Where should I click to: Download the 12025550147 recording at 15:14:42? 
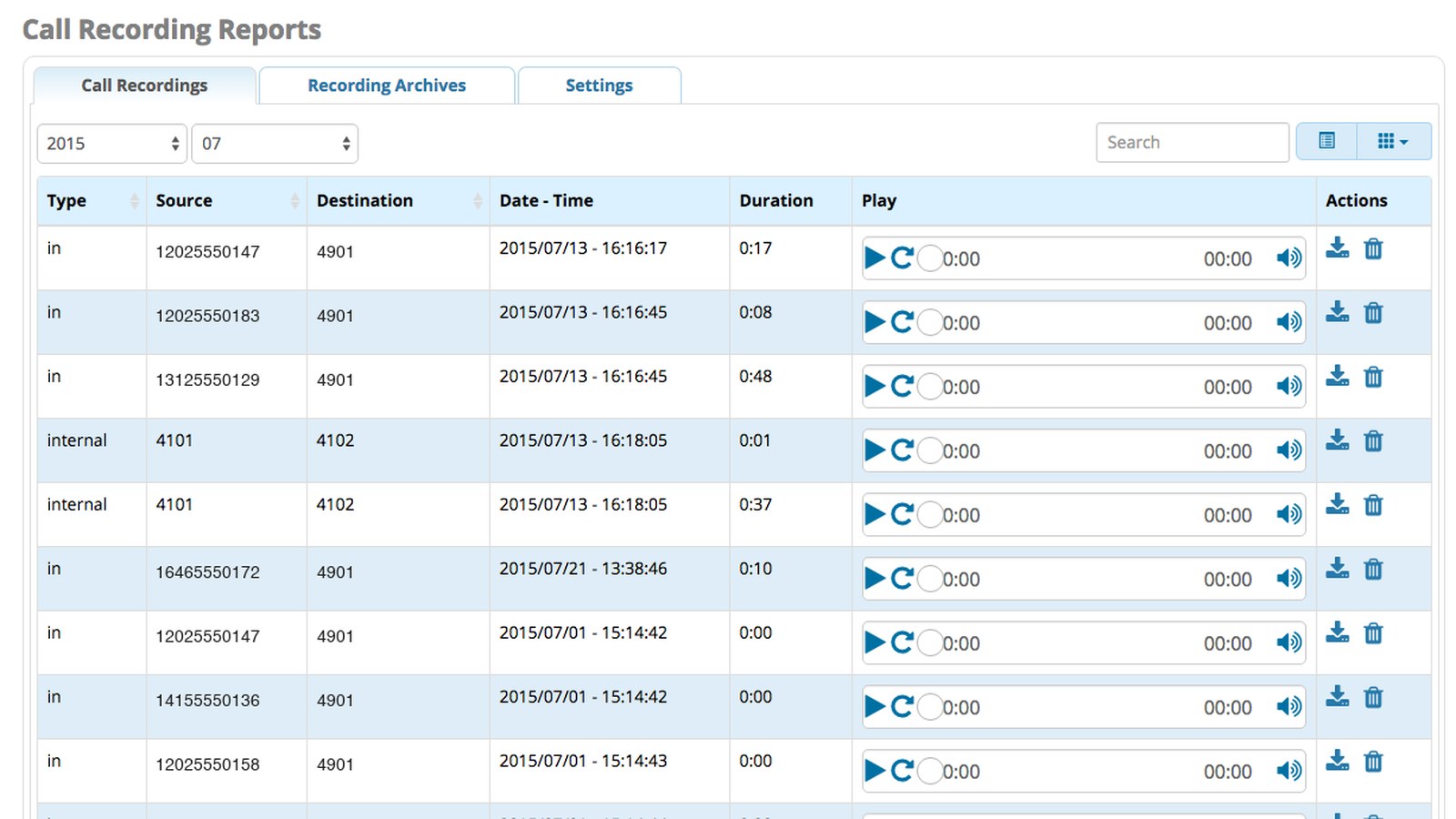1337,632
